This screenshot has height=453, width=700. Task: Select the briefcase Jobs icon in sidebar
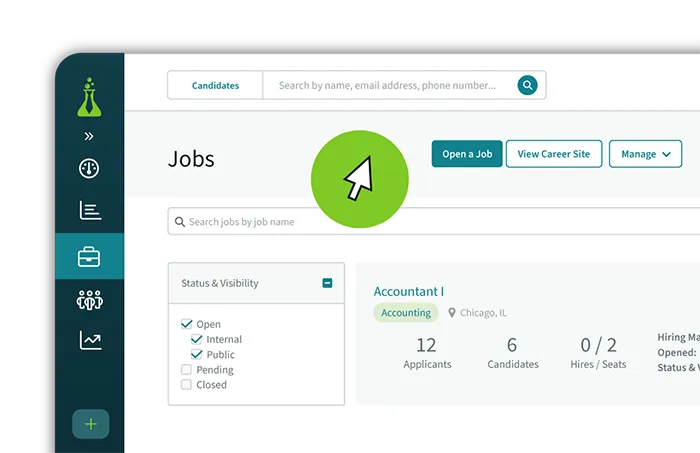coord(89,257)
